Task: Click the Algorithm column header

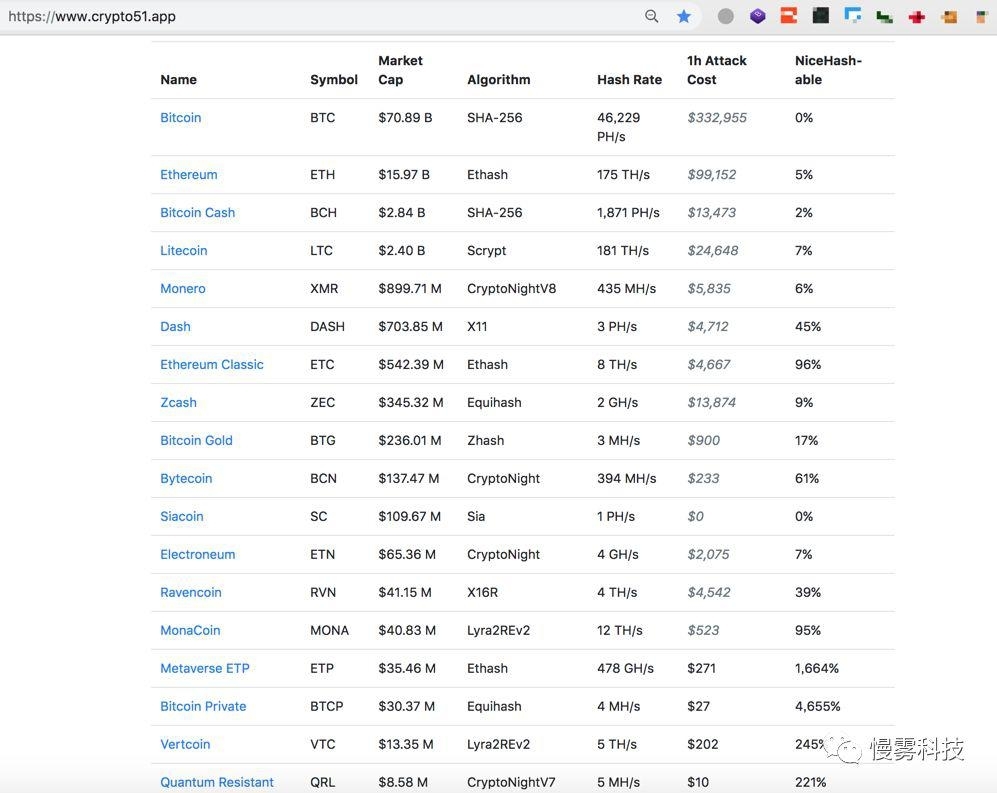Action: click(498, 79)
